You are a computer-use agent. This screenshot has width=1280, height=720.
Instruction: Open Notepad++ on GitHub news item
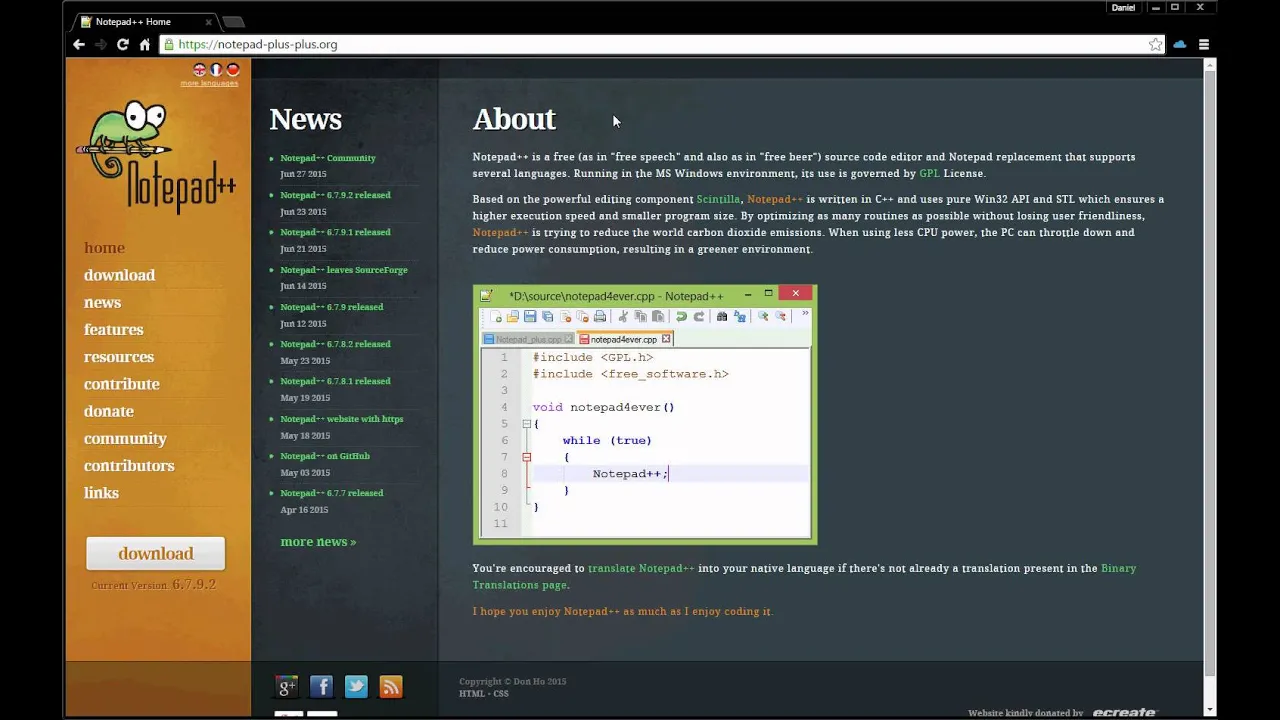point(325,456)
